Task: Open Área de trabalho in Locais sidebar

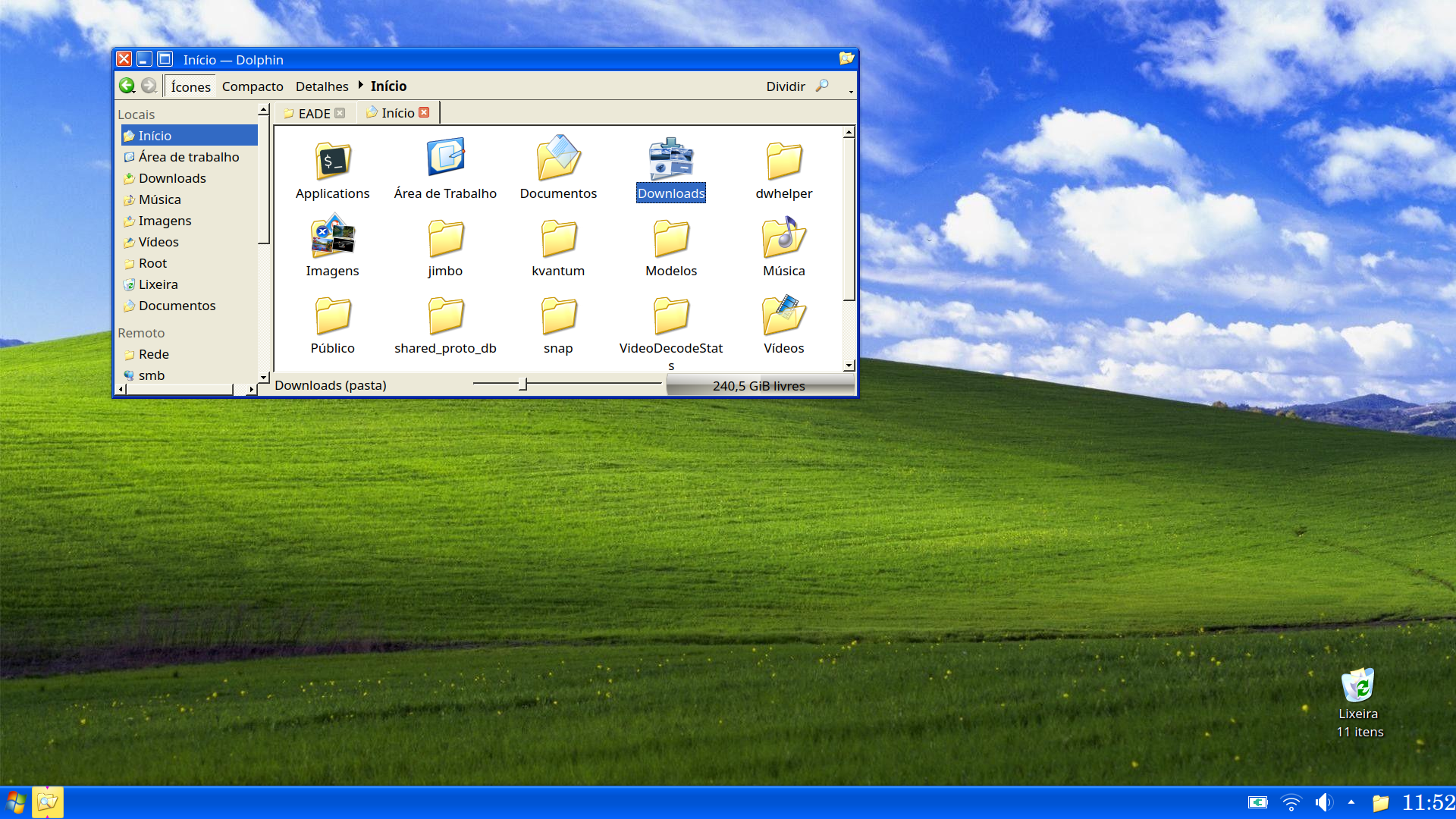Action: [x=190, y=157]
